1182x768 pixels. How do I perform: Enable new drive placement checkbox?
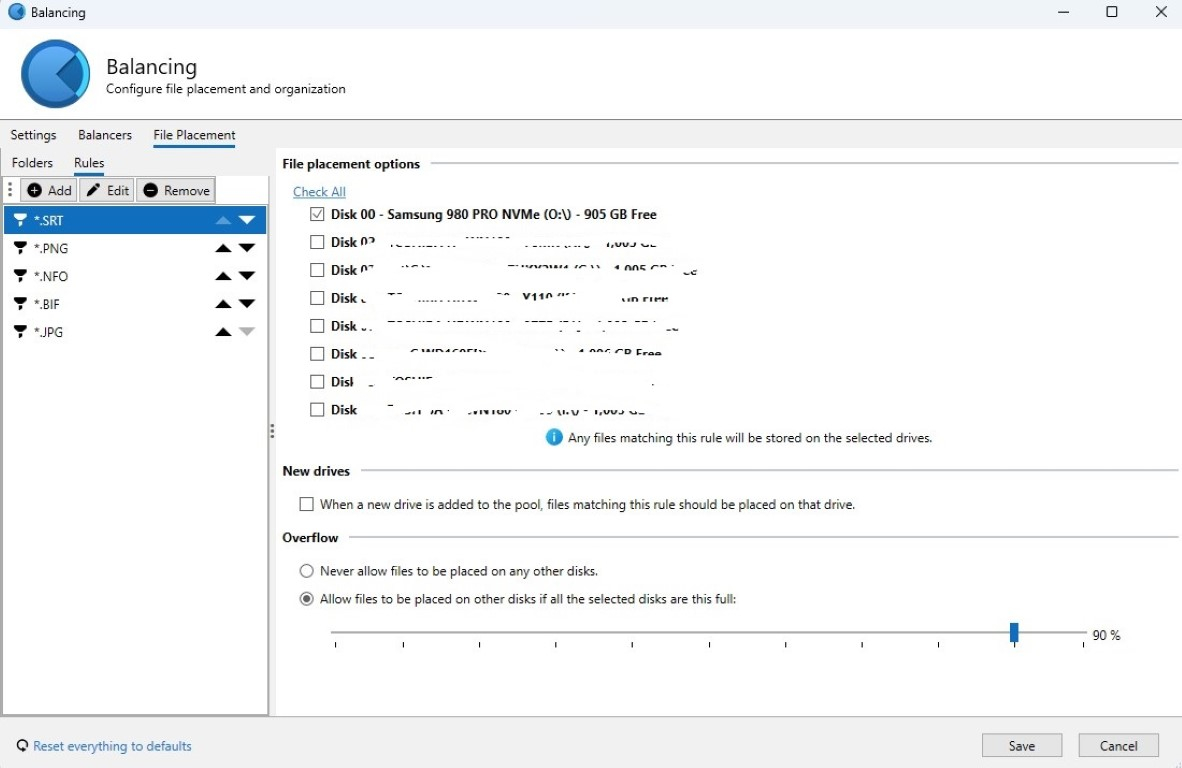307,505
